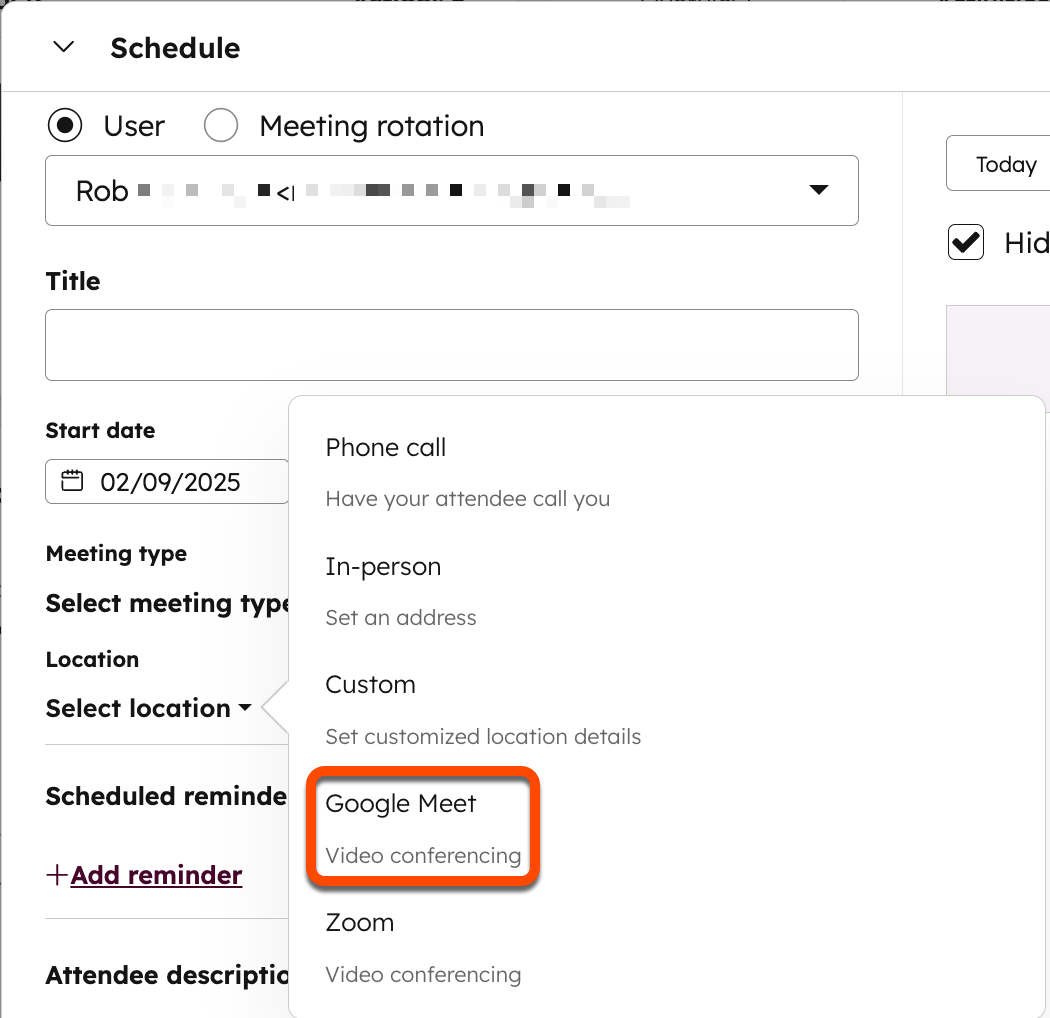Uncheck the Hide checkbox near Today

(x=965, y=242)
